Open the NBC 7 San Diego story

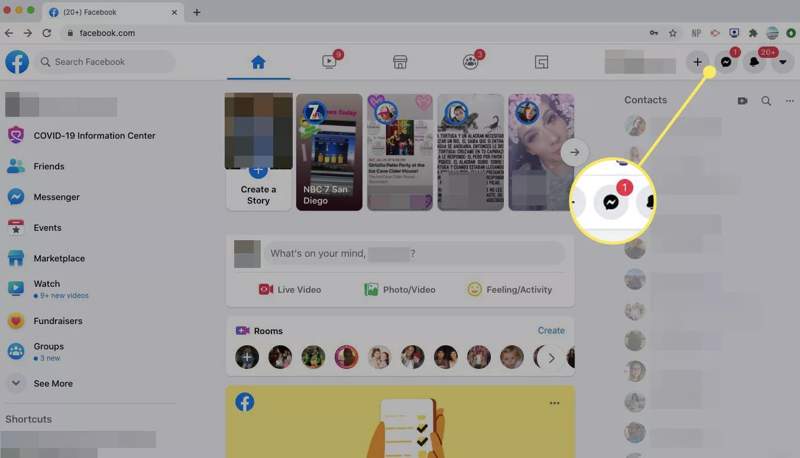click(x=329, y=151)
